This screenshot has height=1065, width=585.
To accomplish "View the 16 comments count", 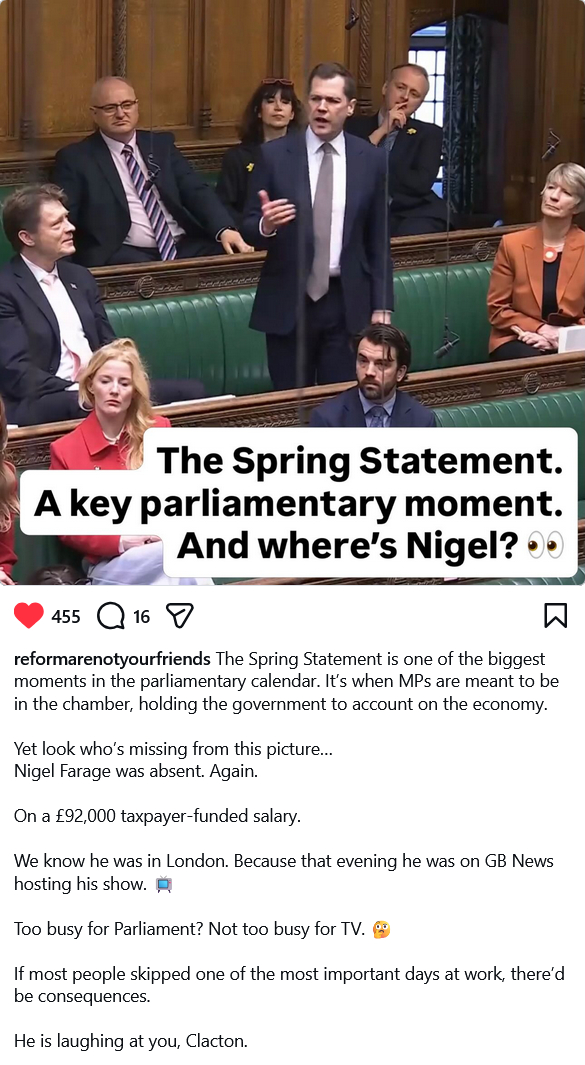I will (x=141, y=617).
